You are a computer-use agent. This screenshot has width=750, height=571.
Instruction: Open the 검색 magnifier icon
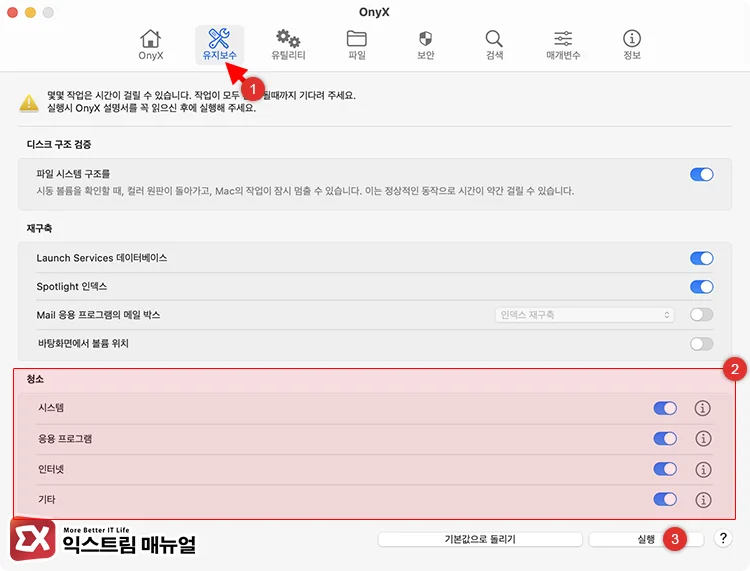tap(494, 40)
